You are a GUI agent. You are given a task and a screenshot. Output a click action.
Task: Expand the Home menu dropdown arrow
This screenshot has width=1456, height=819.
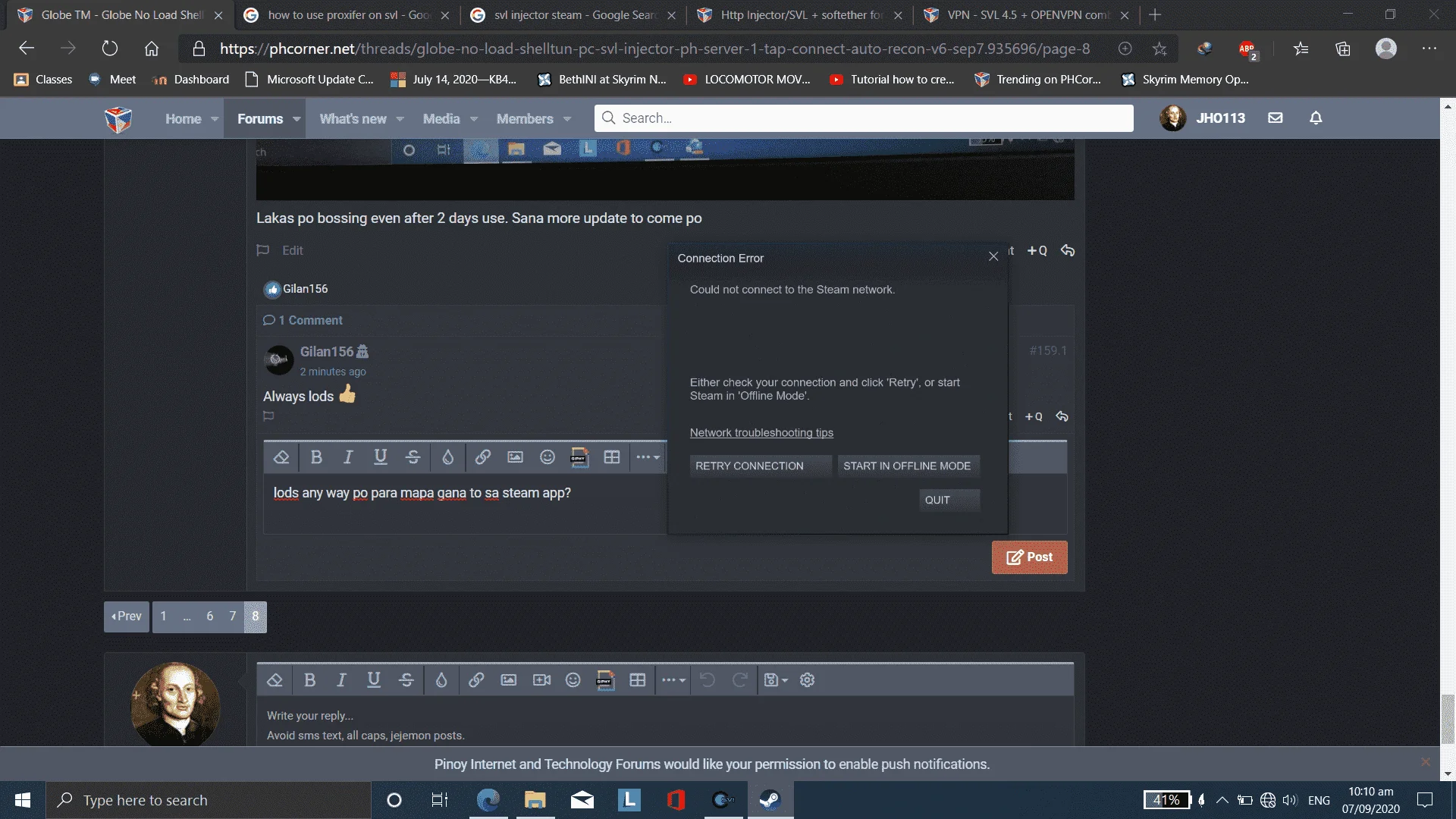[x=215, y=119]
